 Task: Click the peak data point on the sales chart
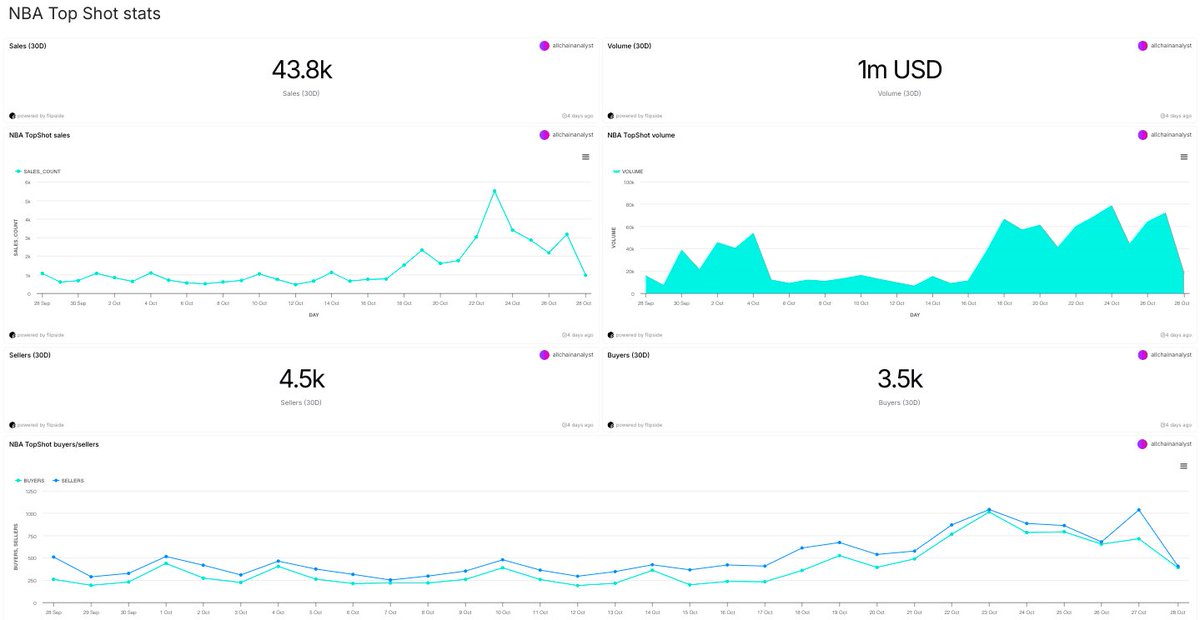[x=494, y=191]
